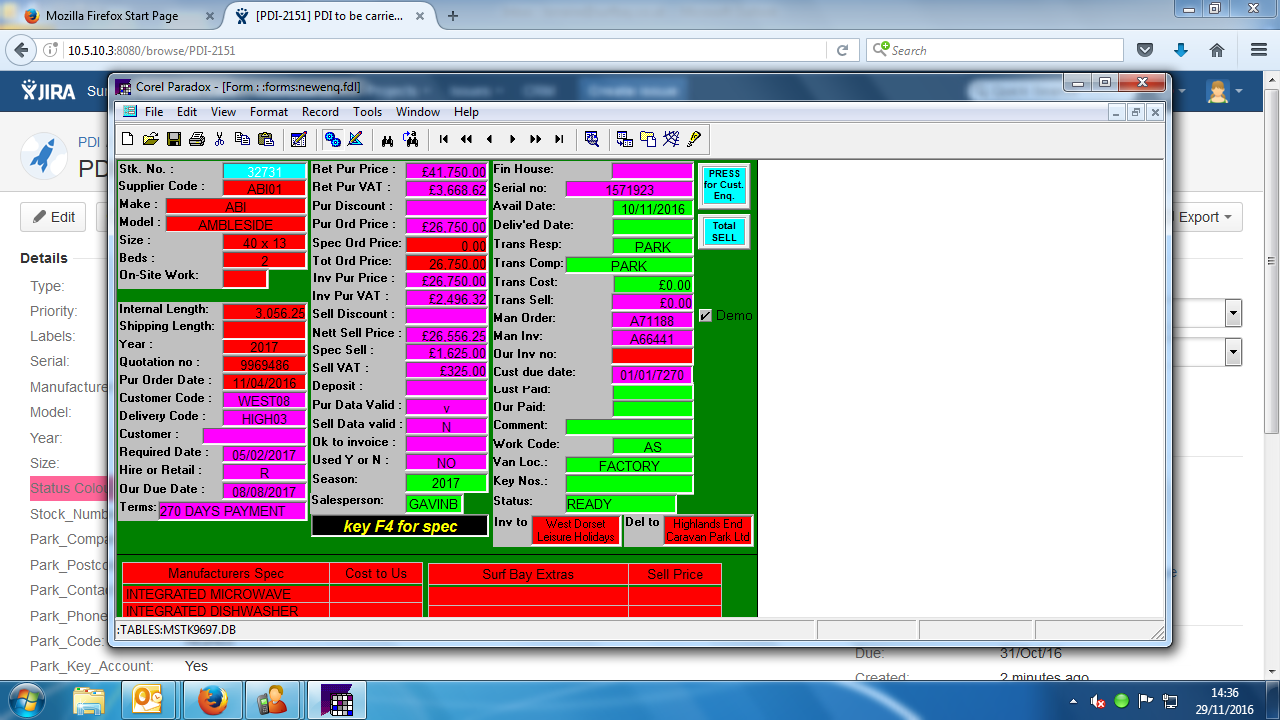Open the Tools menu in Paradox
This screenshot has width=1280, height=720.
(367, 112)
